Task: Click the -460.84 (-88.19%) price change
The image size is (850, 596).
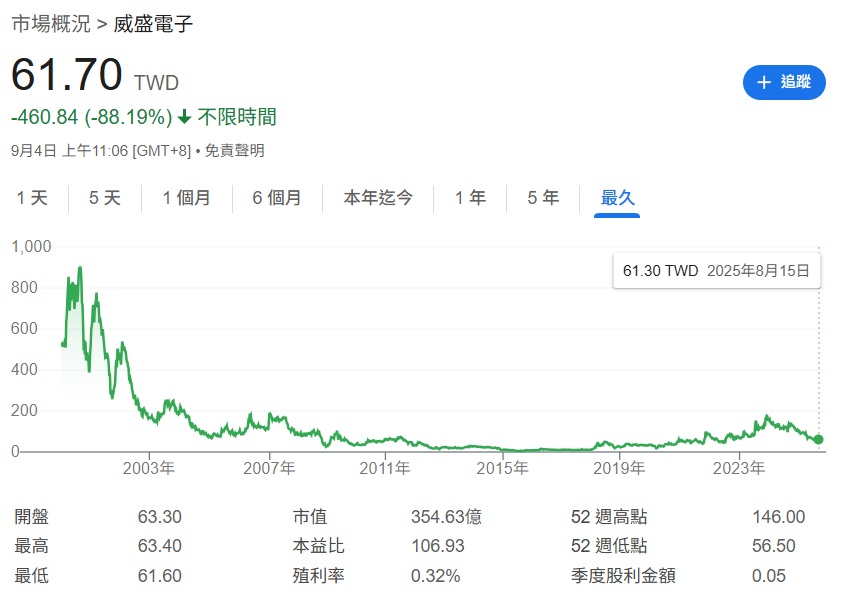Action: coord(92,117)
